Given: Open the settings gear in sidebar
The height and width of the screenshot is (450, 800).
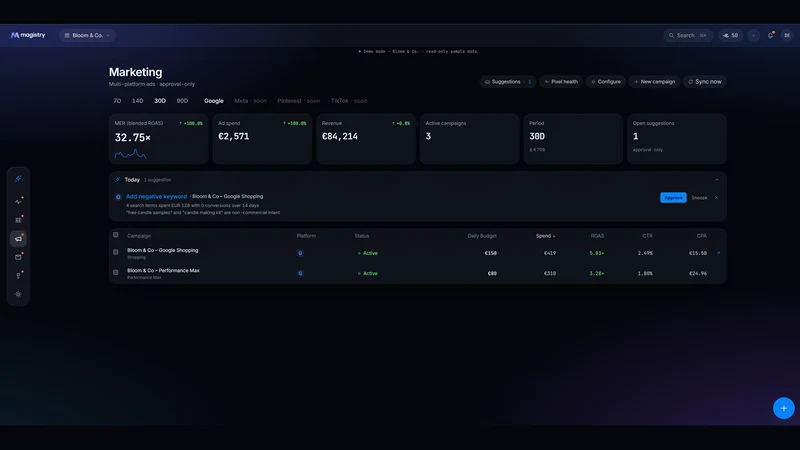Looking at the screenshot, I should [18, 294].
